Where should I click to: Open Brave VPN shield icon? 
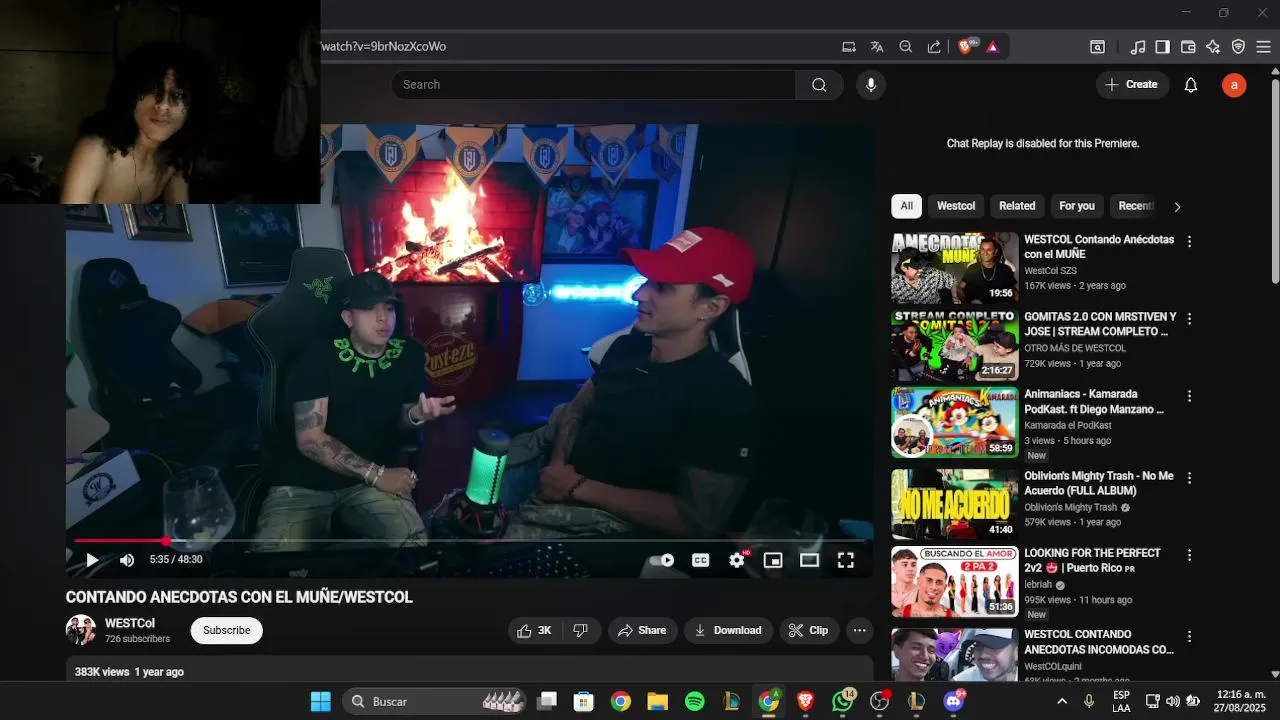pos(1238,46)
